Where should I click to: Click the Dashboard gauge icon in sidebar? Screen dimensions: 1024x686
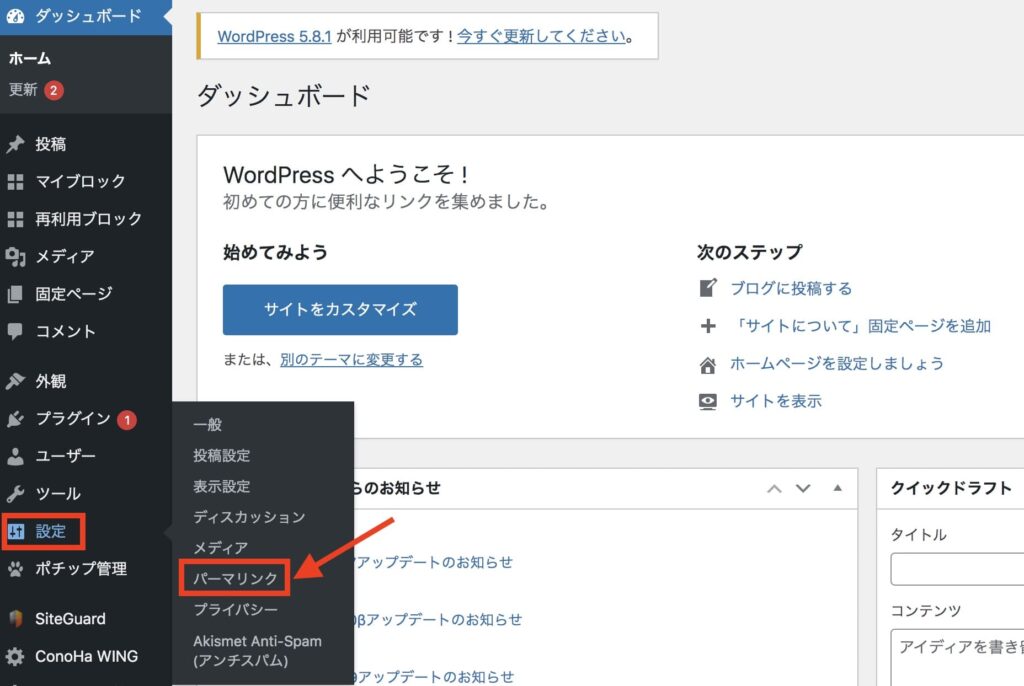[x=16, y=16]
